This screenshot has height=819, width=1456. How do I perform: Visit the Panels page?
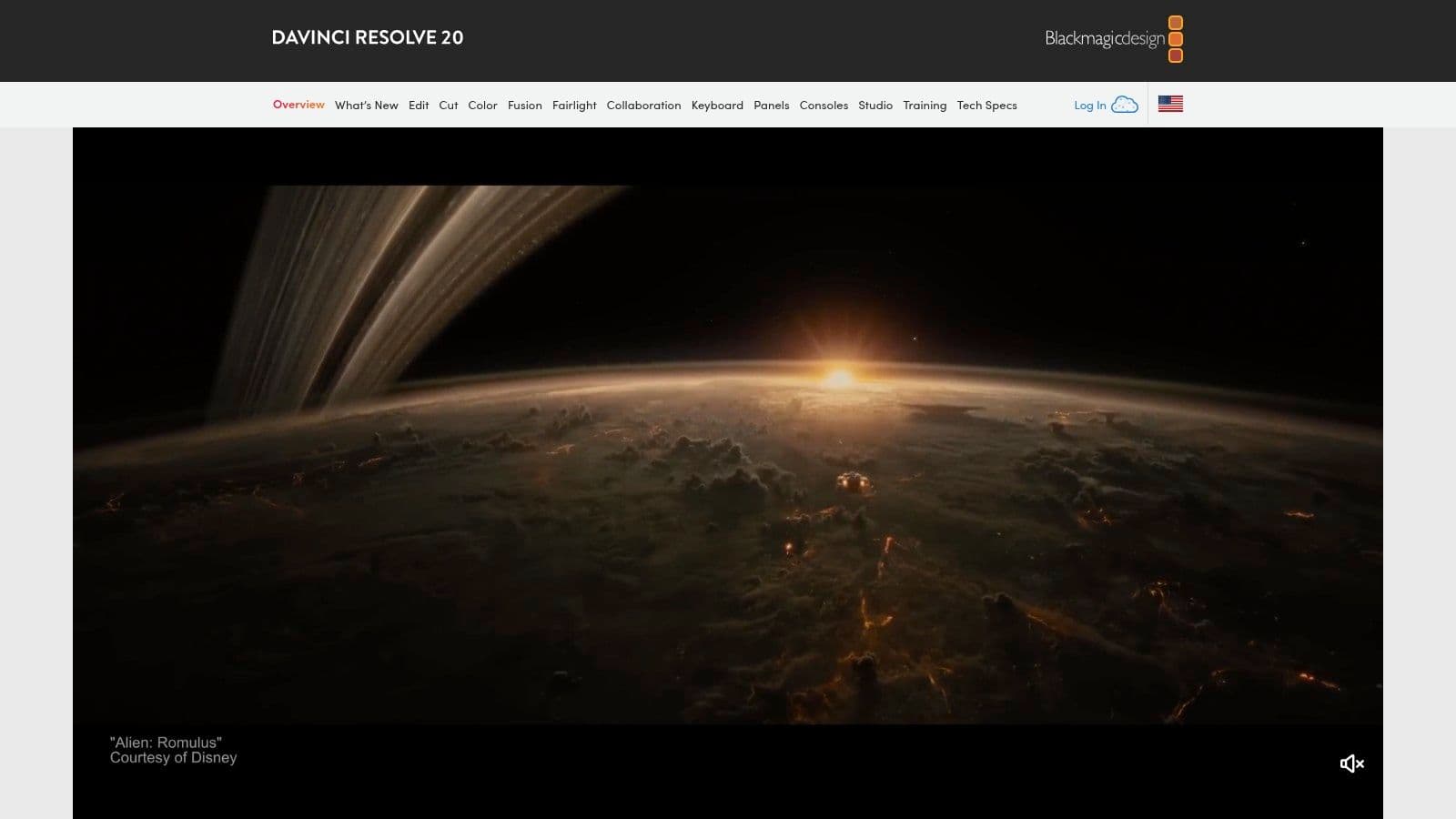coord(771,105)
